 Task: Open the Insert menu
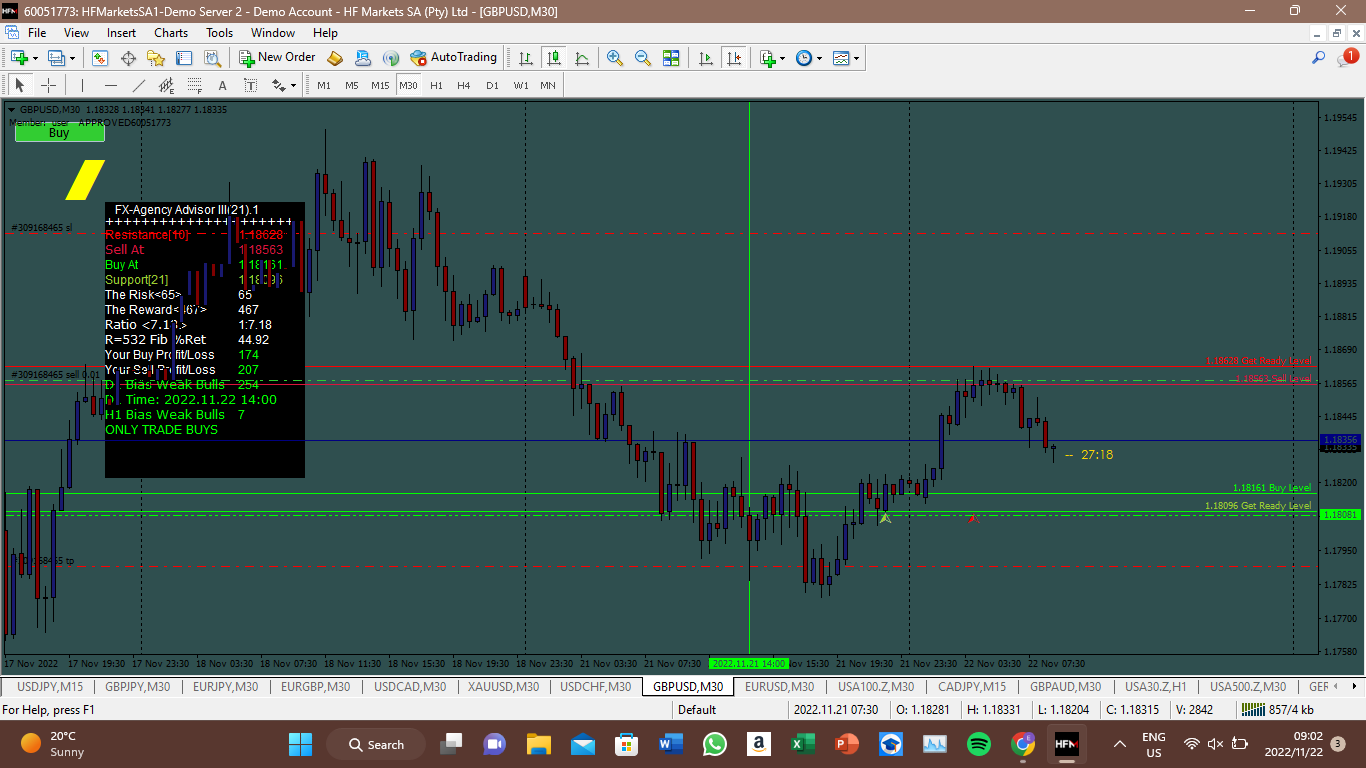[x=122, y=33]
